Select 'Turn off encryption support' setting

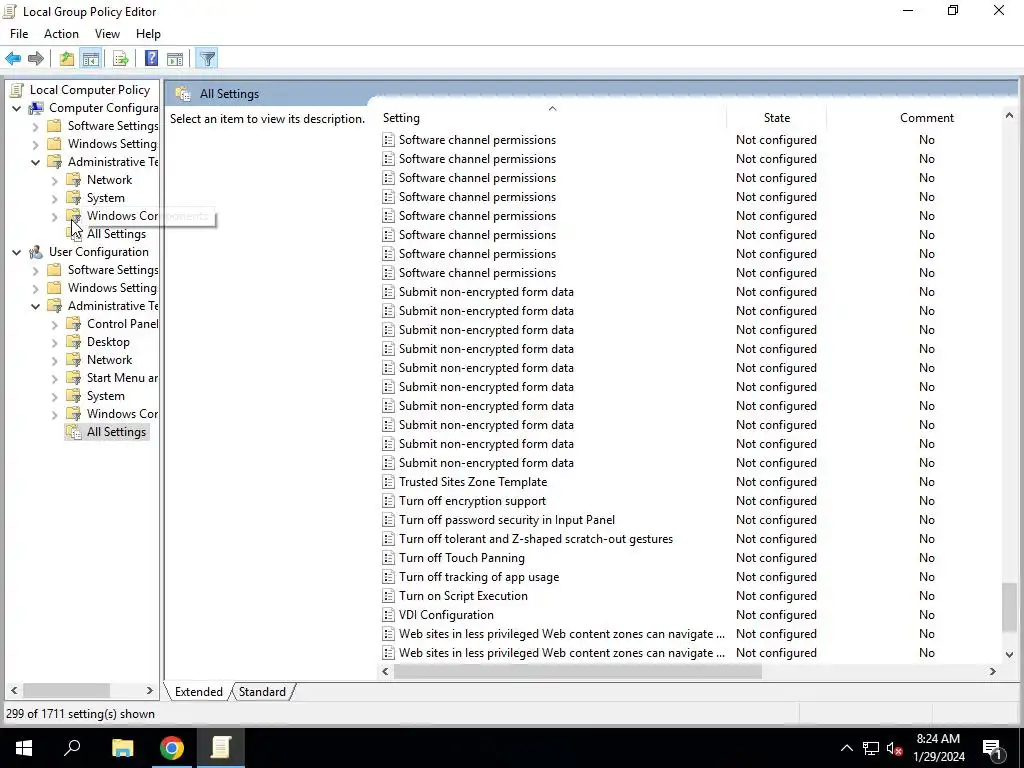[472, 502]
